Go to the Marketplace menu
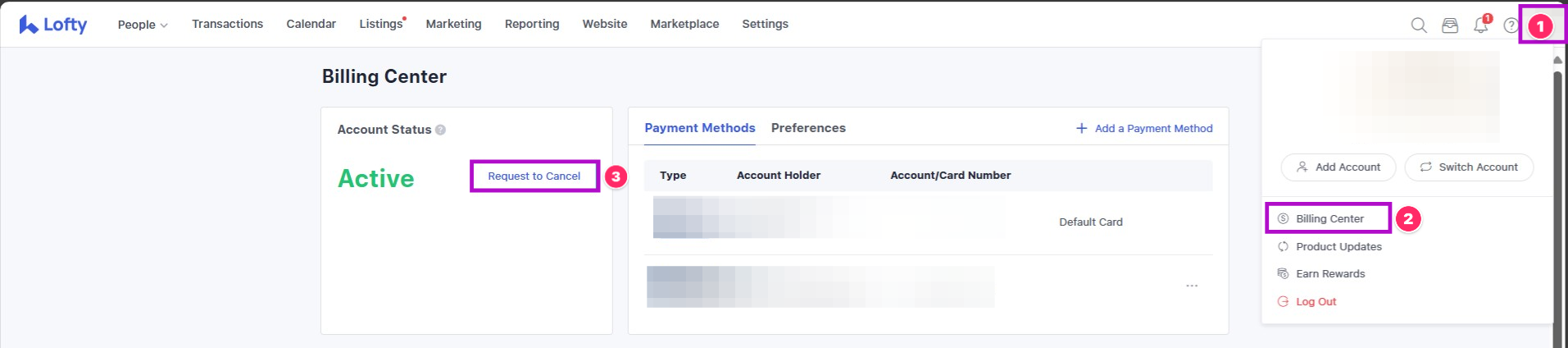The width and height of the screenshot is (1568, 348). click(x=684, y=24)
